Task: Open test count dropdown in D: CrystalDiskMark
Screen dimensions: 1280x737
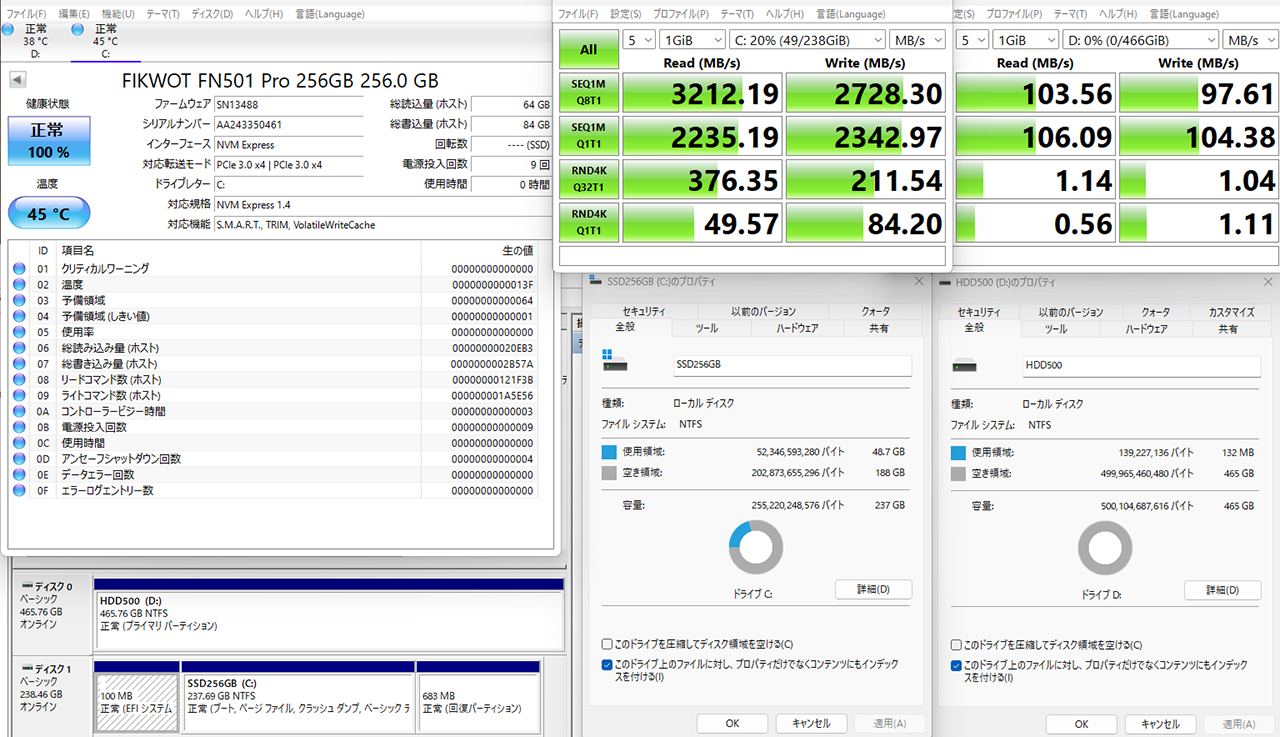Action: [972, 40]
